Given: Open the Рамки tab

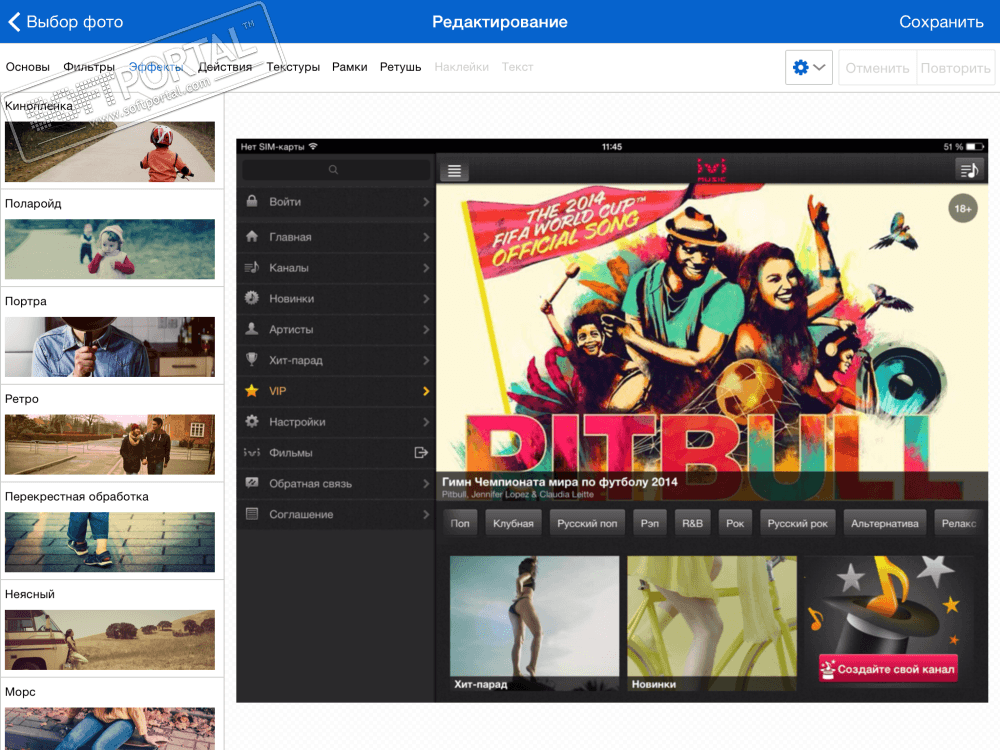Looking at the screenshot, I should (349, 67).
